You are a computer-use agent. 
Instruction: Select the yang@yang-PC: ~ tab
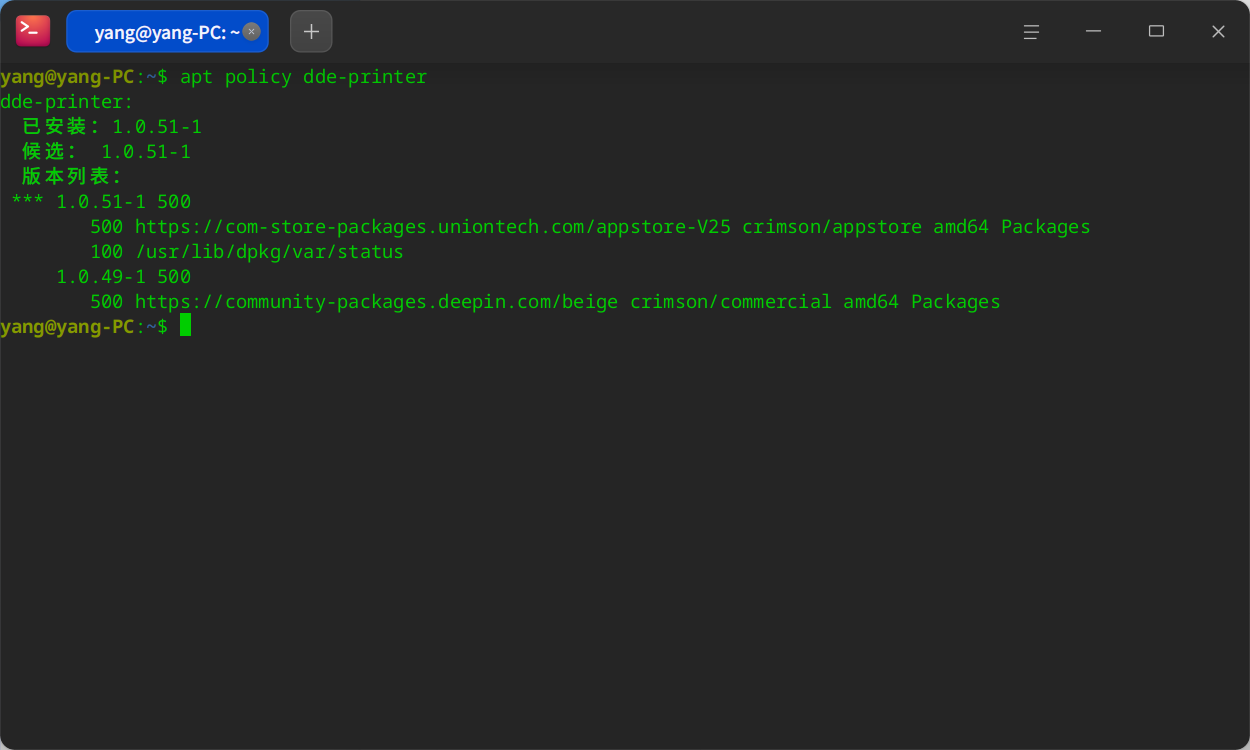coord(167,31)
